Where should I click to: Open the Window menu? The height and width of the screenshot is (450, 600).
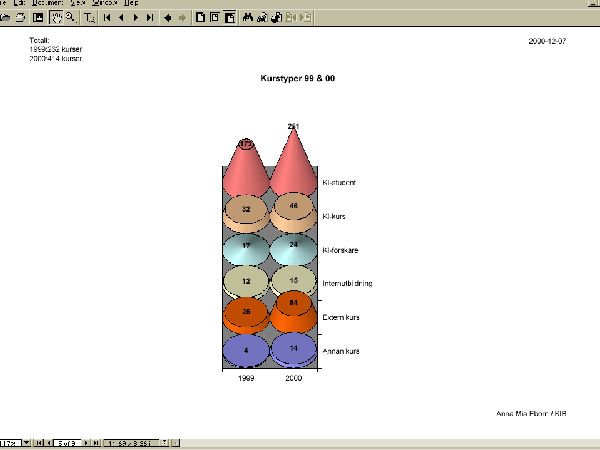104,4
